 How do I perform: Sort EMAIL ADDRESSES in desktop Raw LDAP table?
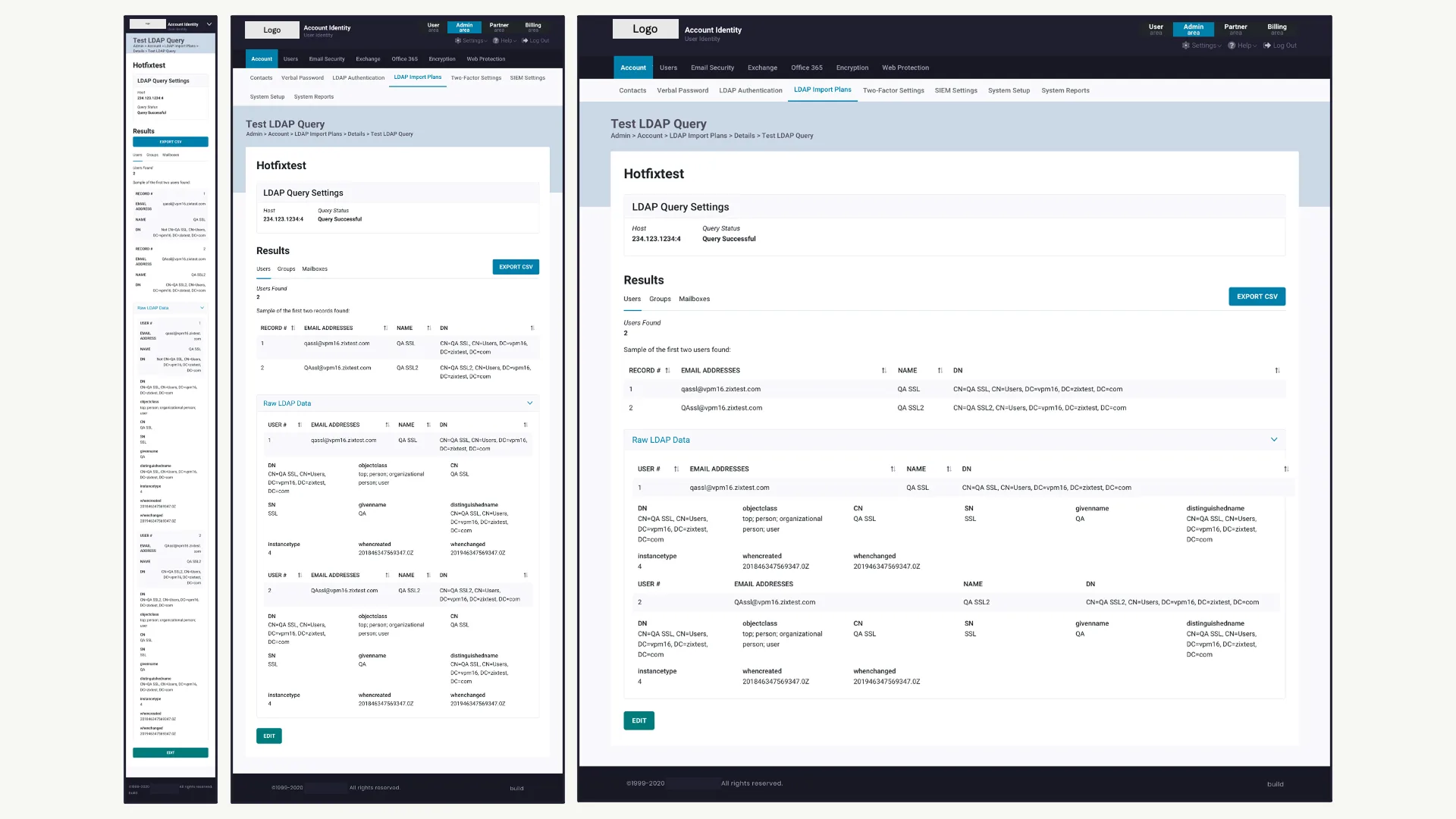(x=893, y=469)
